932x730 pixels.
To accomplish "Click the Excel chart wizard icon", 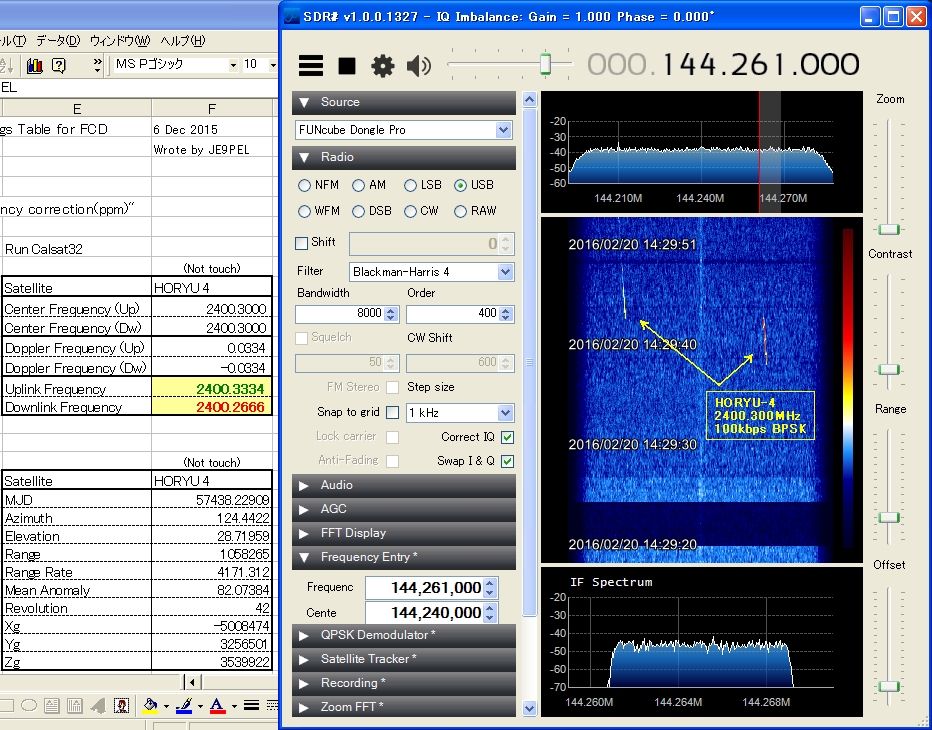I will [x=35, y=65].
